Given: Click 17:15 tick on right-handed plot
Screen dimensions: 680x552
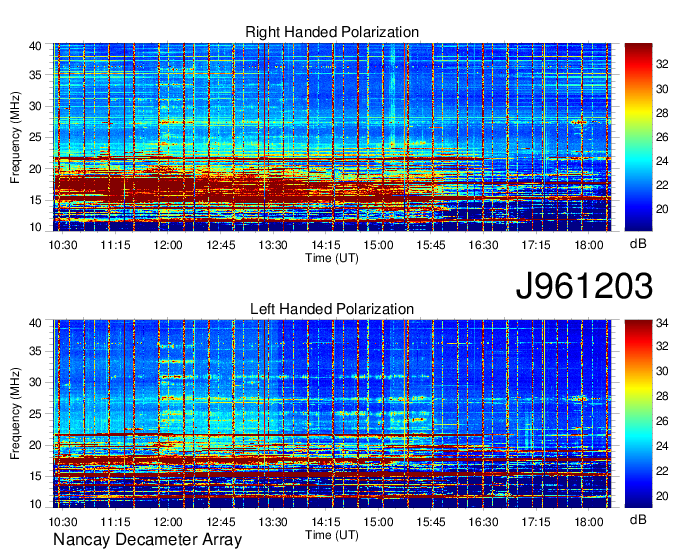Looking at the screenshot, I should point(536,245).
